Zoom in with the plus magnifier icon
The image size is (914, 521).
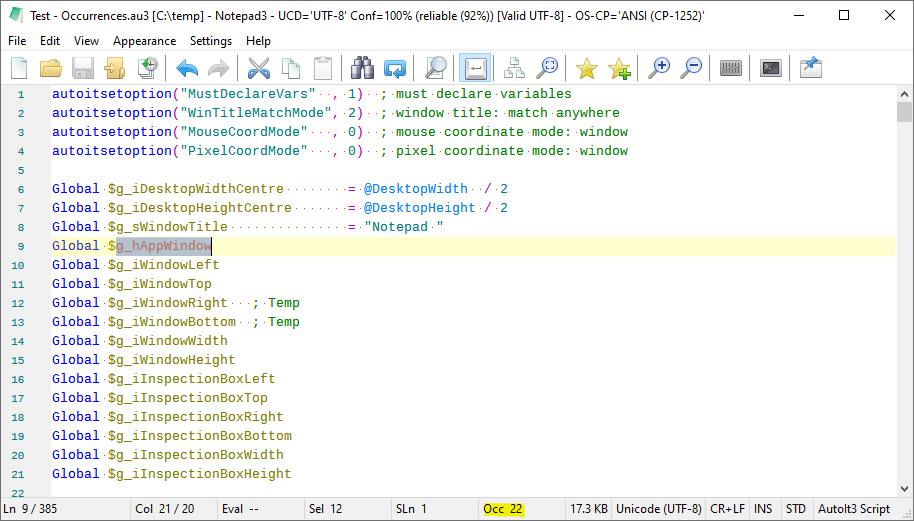pyautogui.click(x=659, y=68)
